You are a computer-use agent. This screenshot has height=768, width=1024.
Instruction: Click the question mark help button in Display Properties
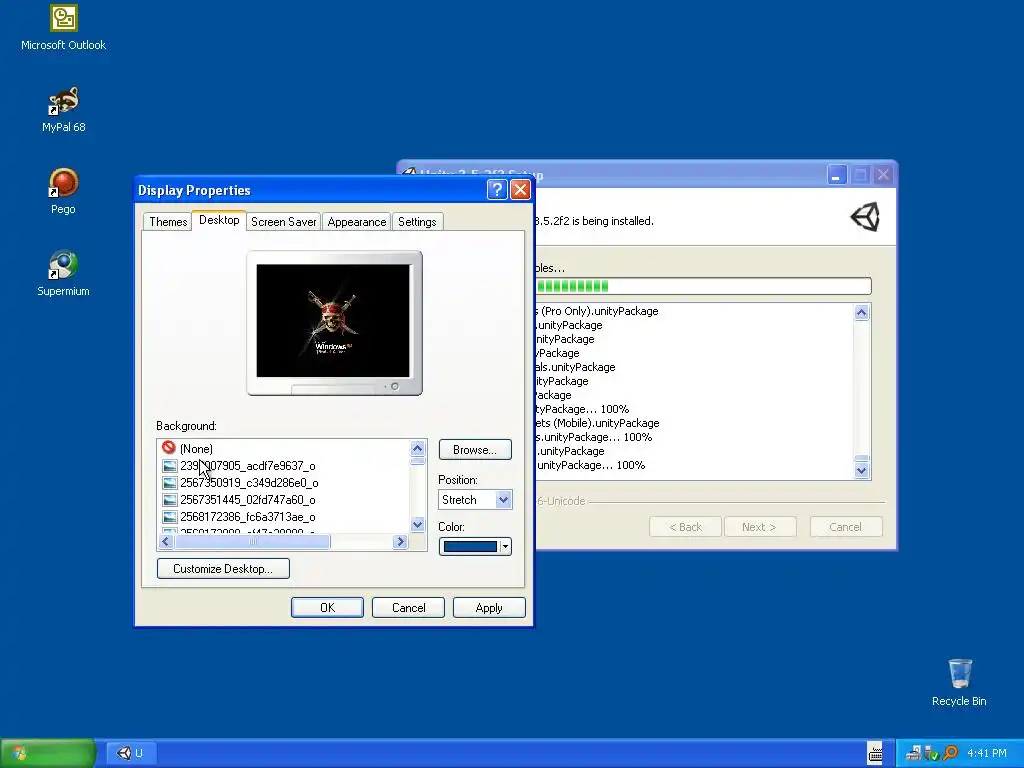(497, 190)
